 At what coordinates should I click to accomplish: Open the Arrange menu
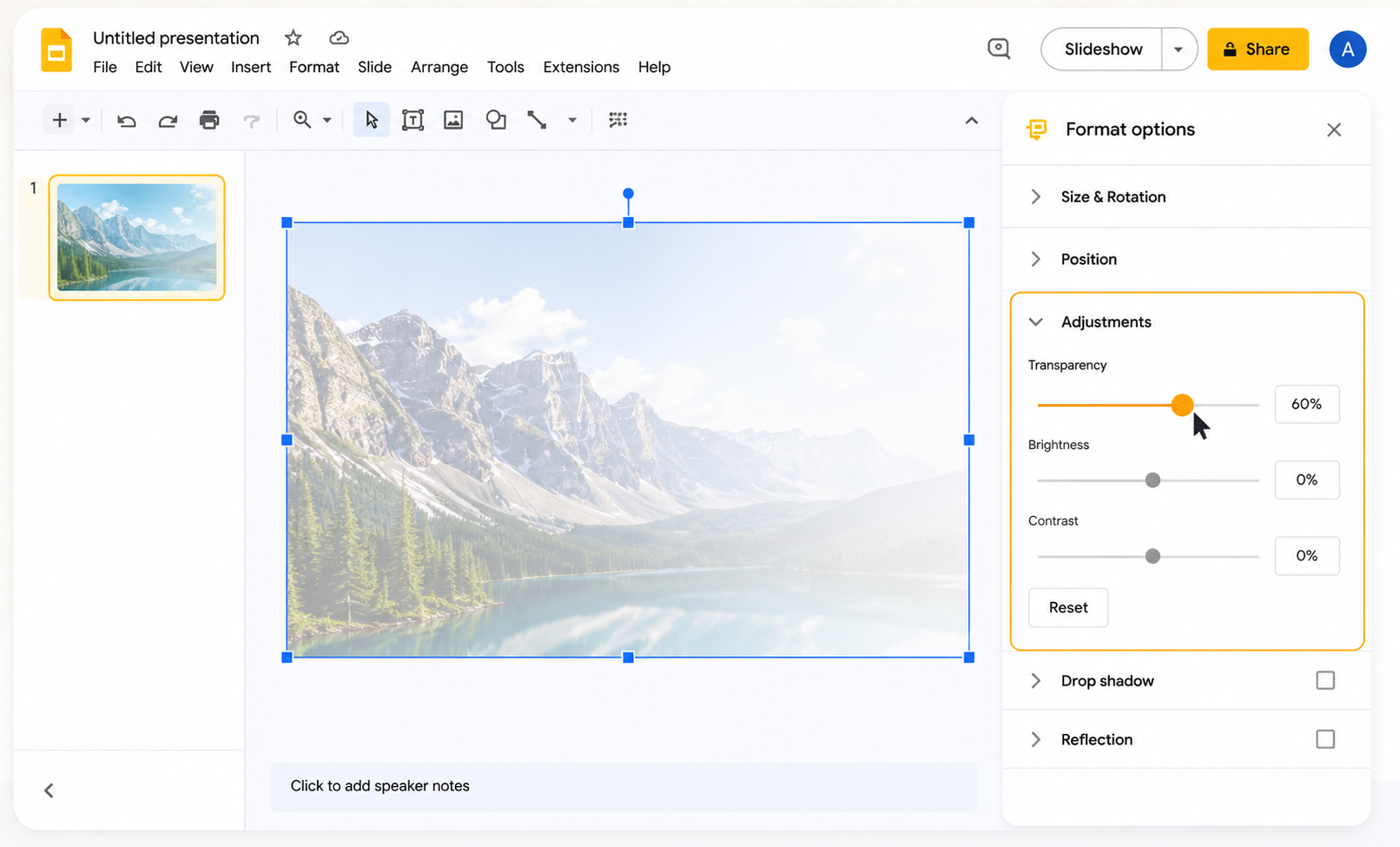tap(439, 67)
